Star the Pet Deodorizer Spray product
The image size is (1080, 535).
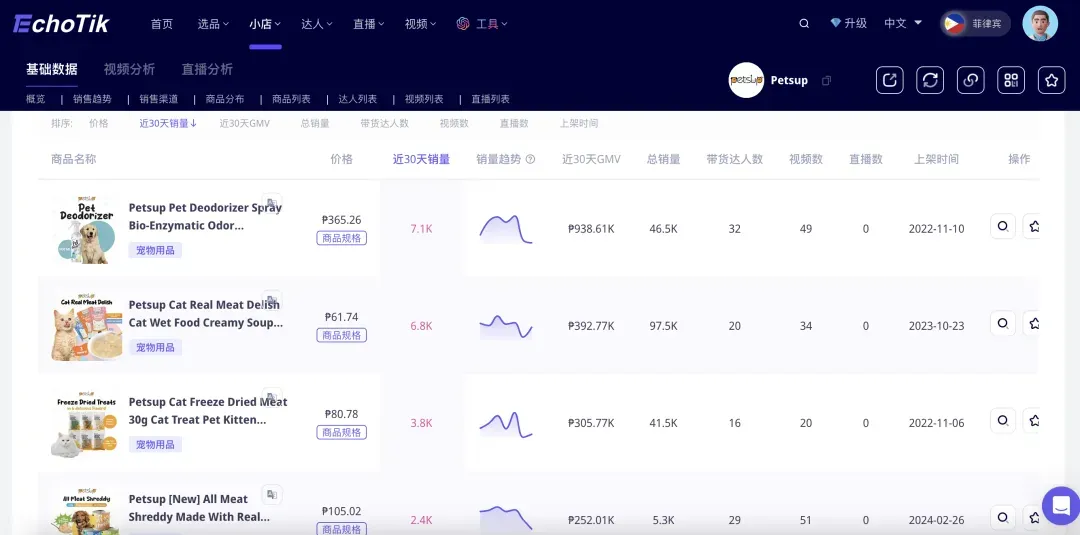pos(1034,227)
